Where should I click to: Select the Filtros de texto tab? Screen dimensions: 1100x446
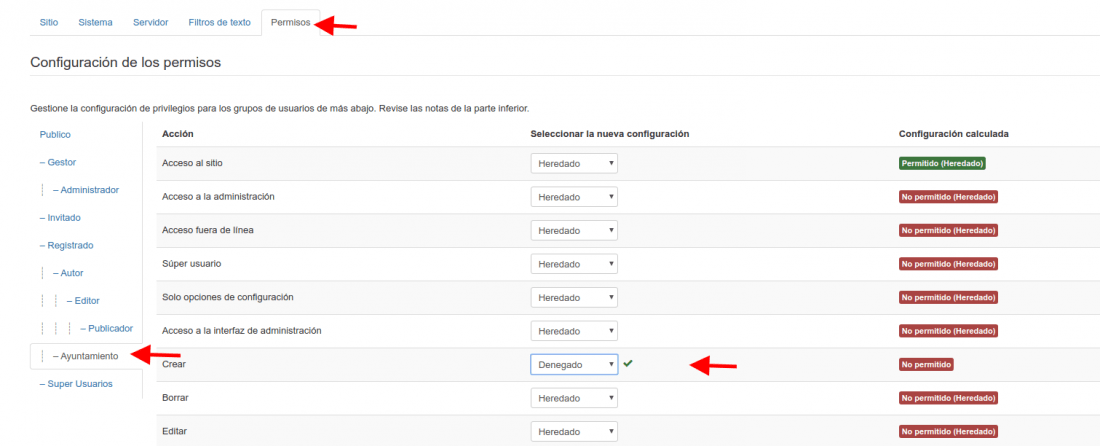[x=220, y=22]
